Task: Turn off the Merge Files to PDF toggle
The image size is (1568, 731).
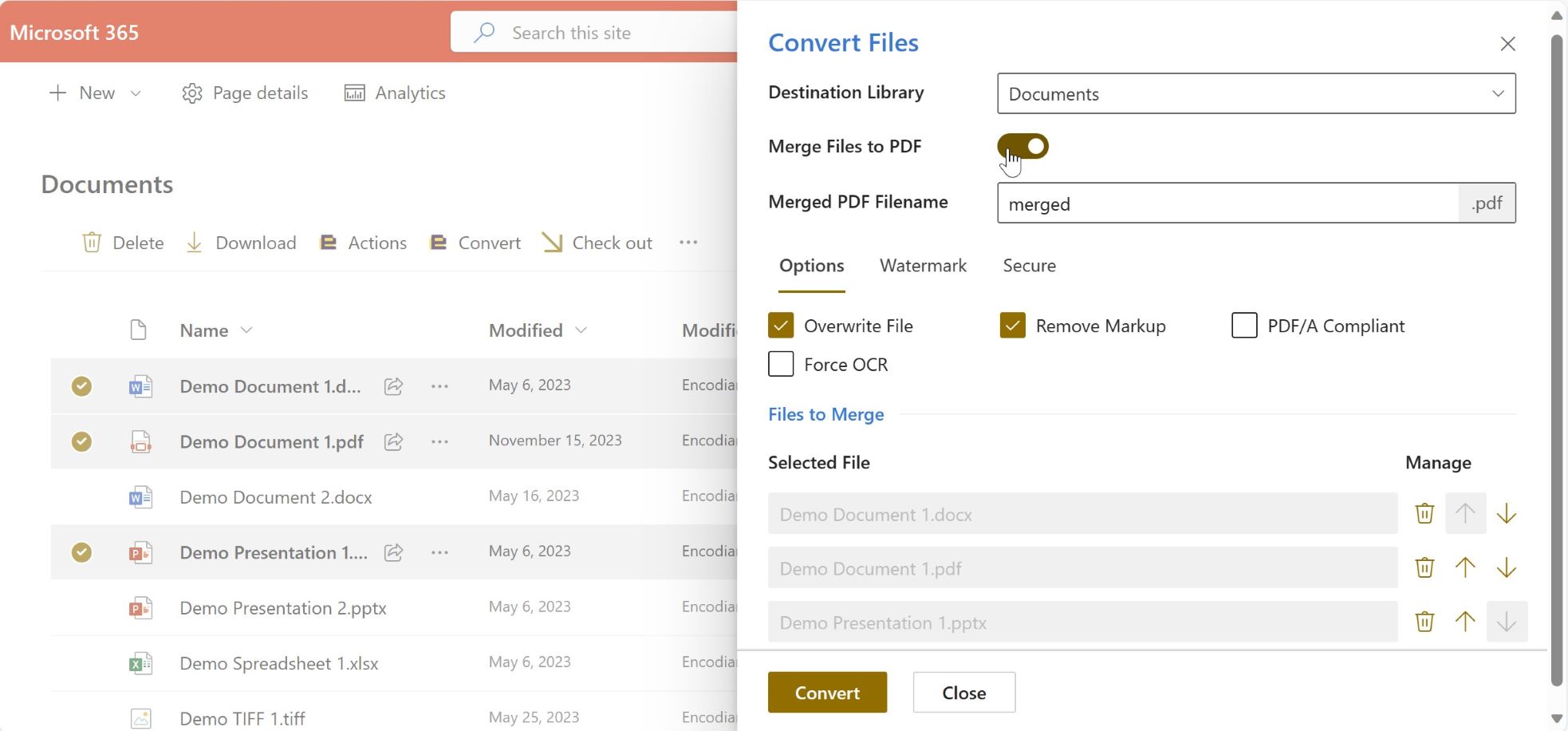Action: point(1022,146)
